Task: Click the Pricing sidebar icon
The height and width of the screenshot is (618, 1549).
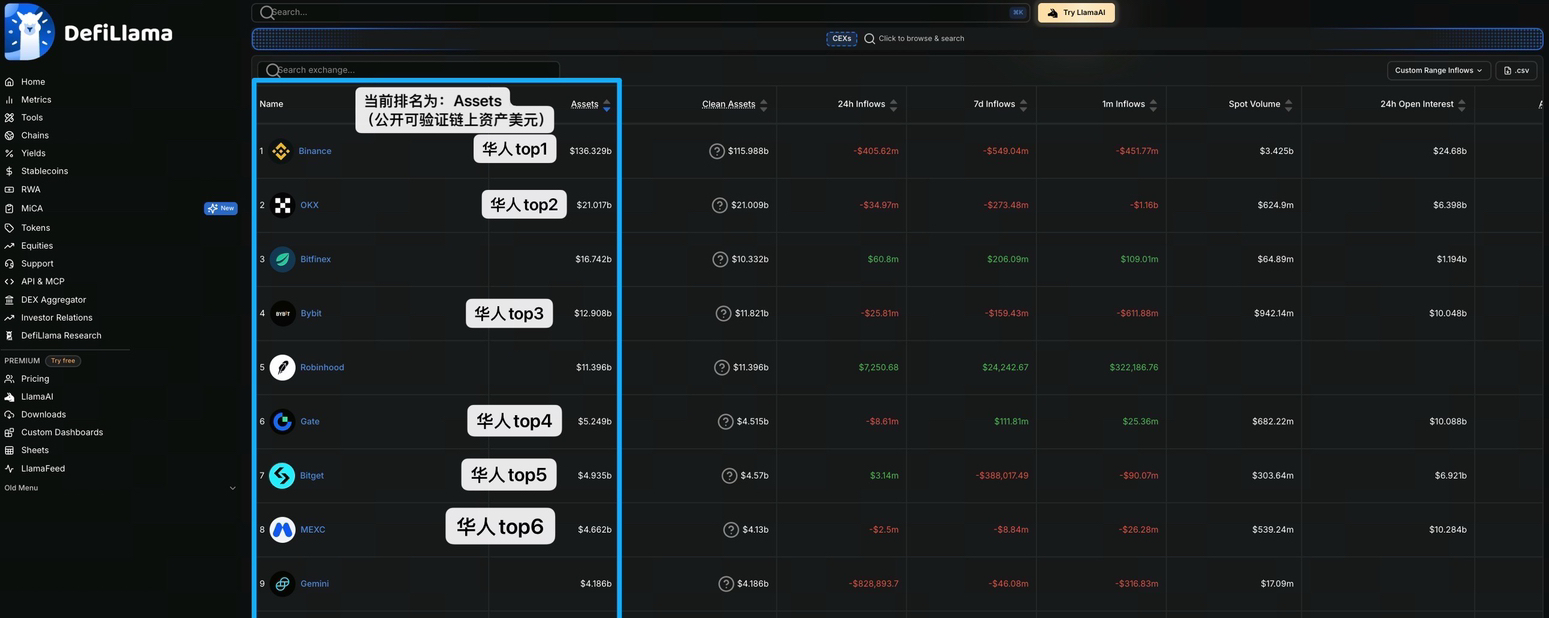Action: click(x=9, y=379)
